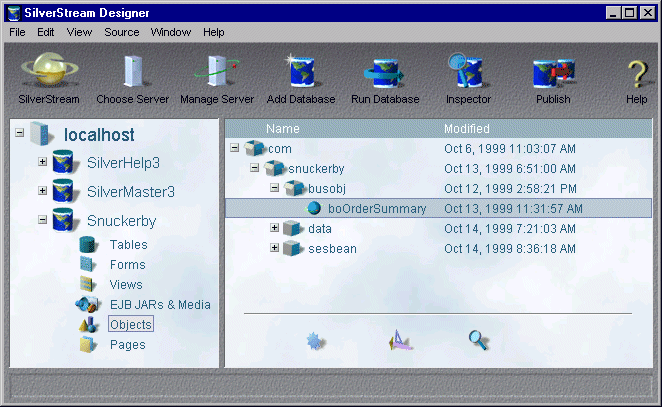Click the Publish toolbar icon

[553, 73]
